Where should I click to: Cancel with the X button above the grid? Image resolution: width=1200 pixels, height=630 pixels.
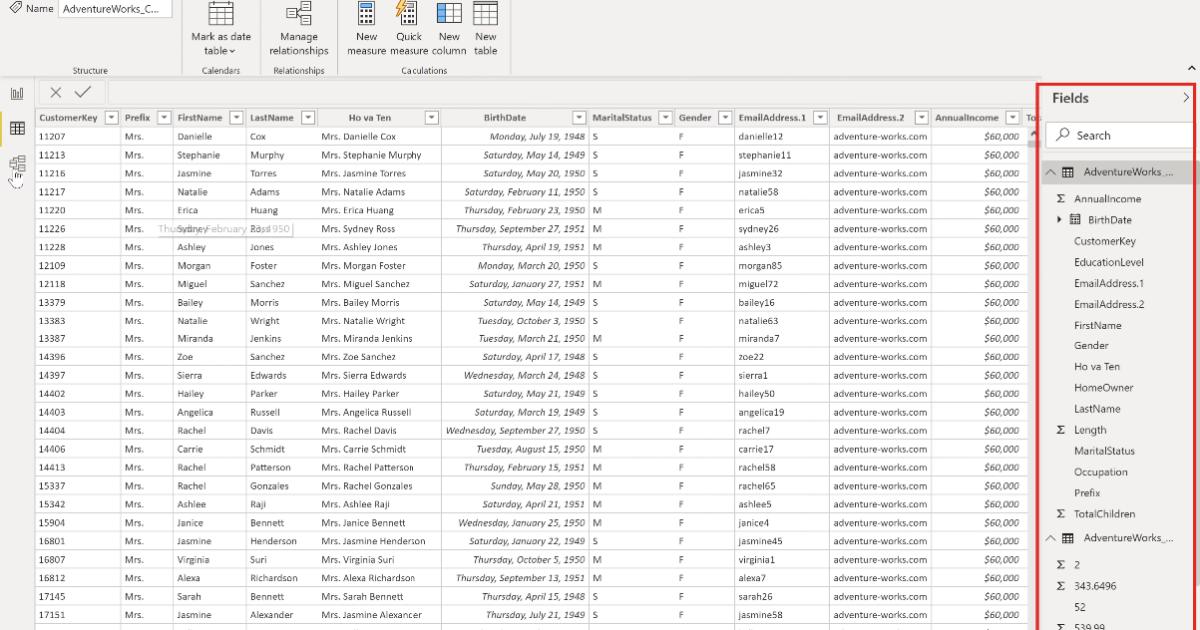point(55,92)
